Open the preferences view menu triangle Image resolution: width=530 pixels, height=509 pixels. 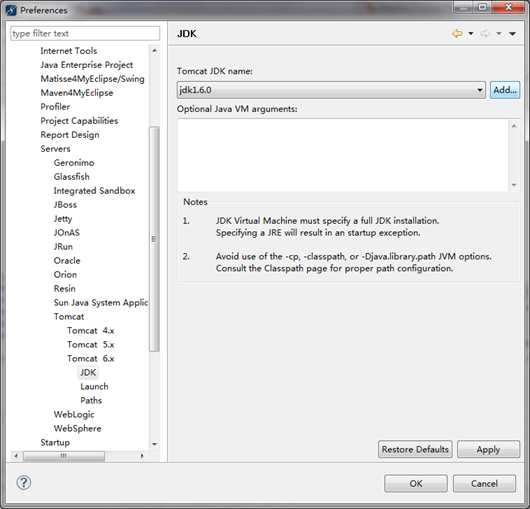click(x=512, y=33)
